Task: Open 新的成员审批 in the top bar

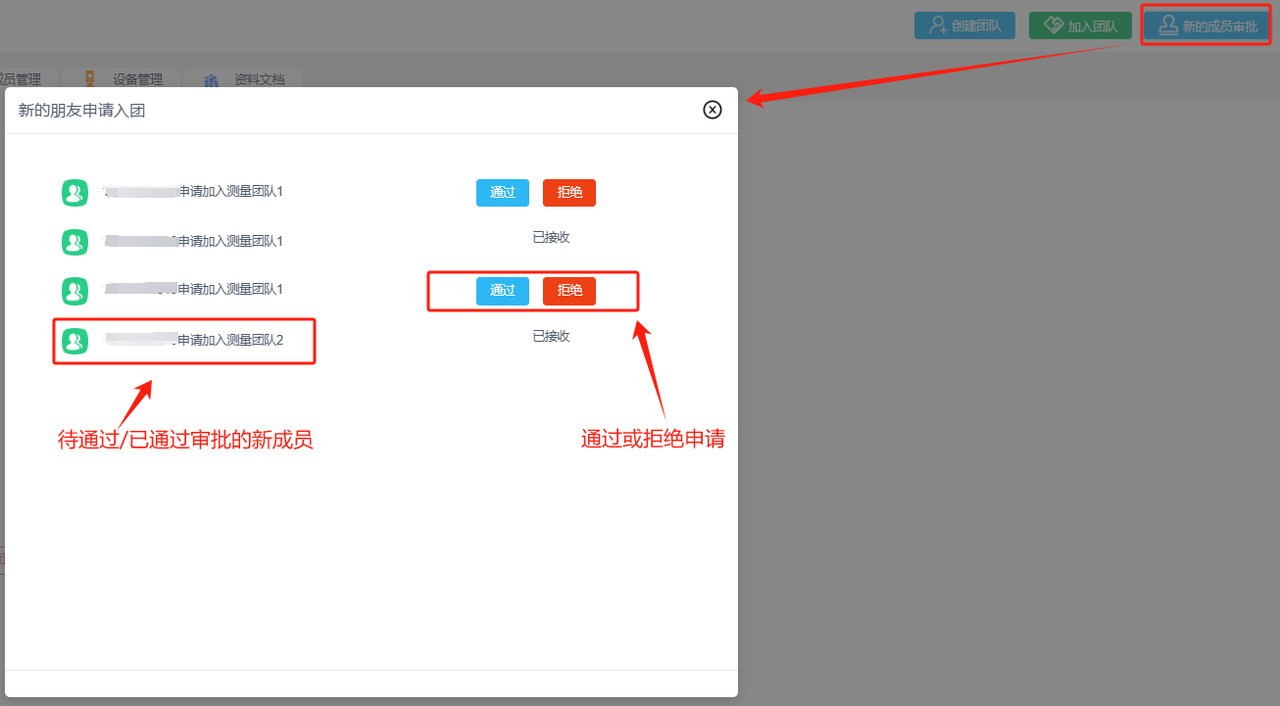Action: 1207,26
